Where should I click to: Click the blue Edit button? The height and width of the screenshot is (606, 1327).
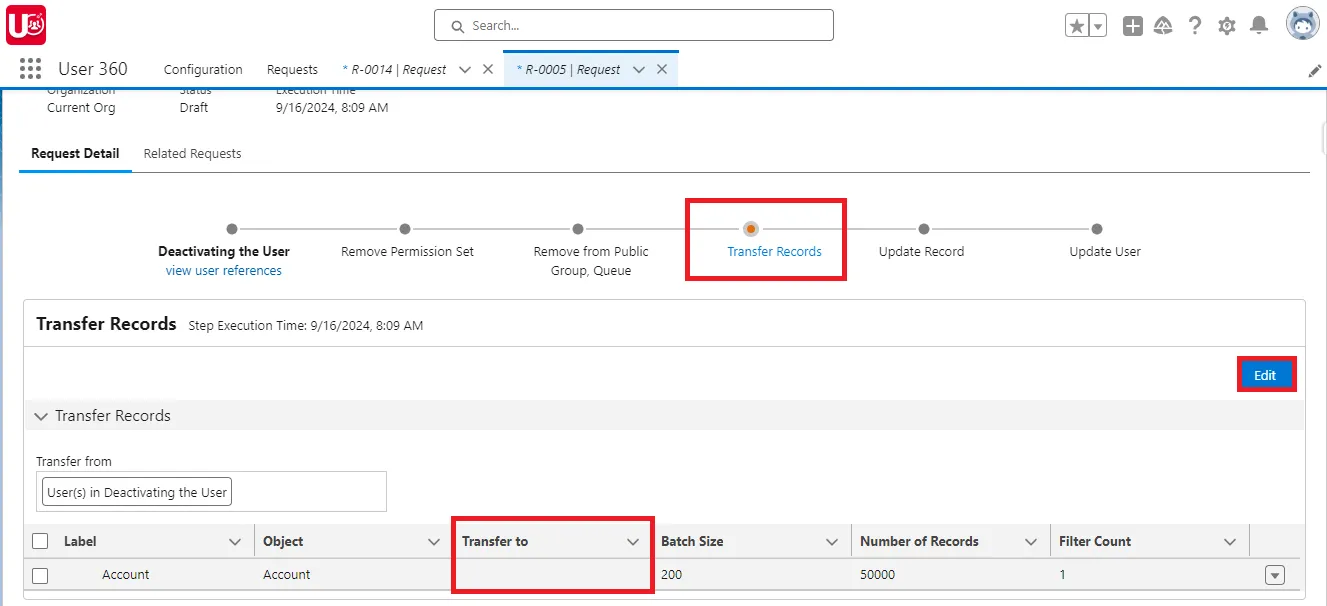tap(1265, 375)
